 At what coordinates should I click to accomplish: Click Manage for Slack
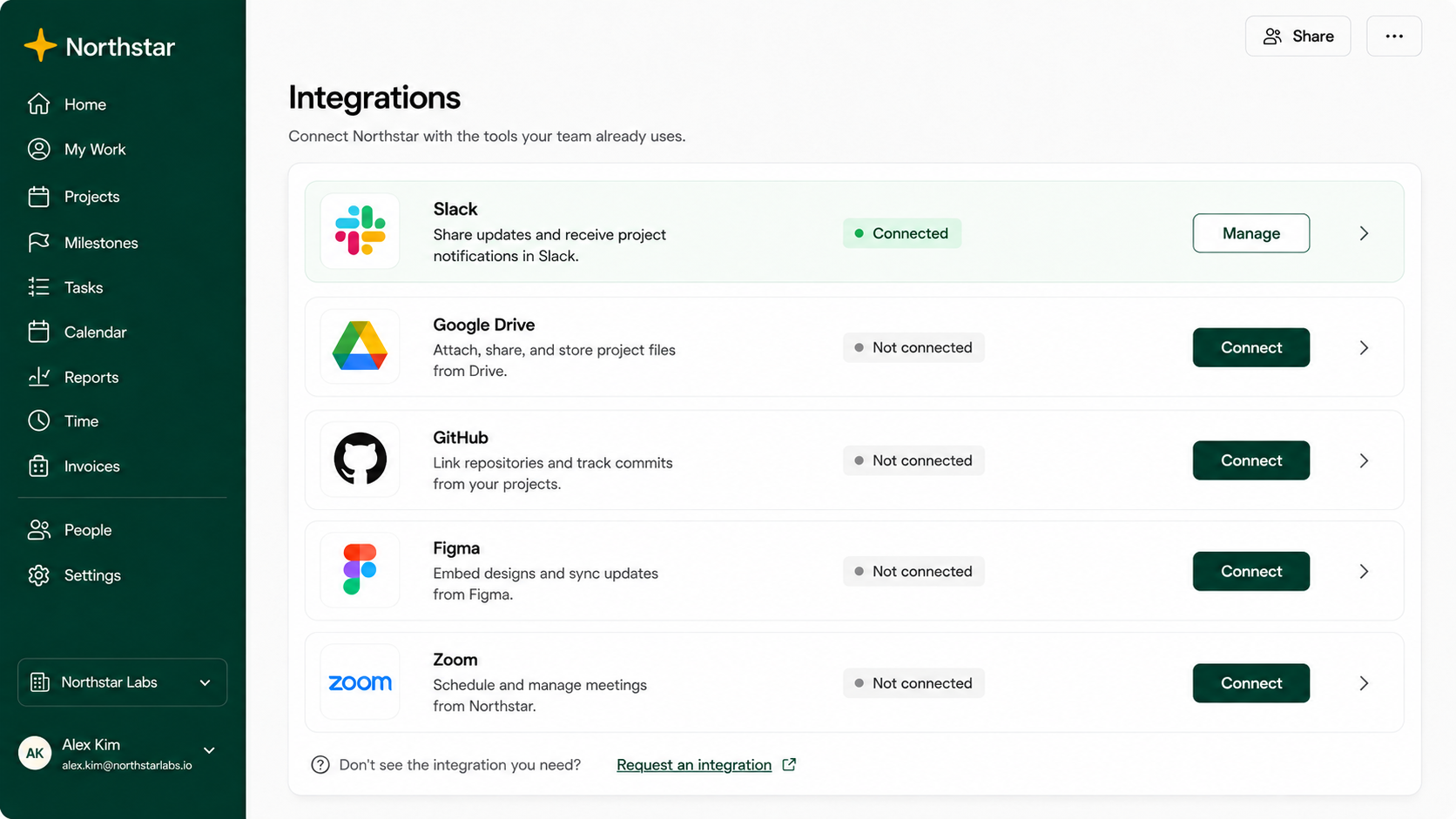[1250, 233]
